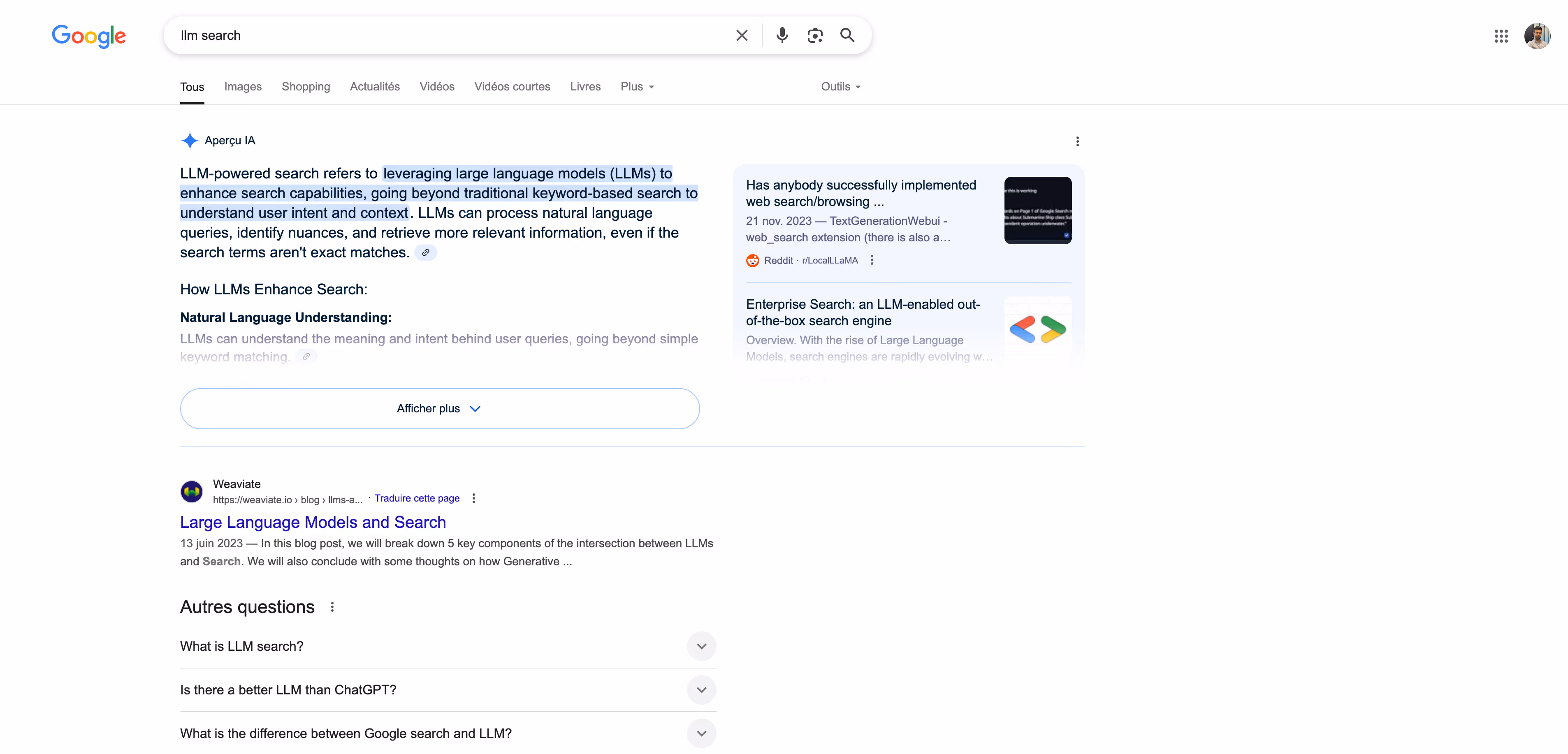1568x754 pixels.
Task: Switch to the Images tab
Action: [243, 86]
